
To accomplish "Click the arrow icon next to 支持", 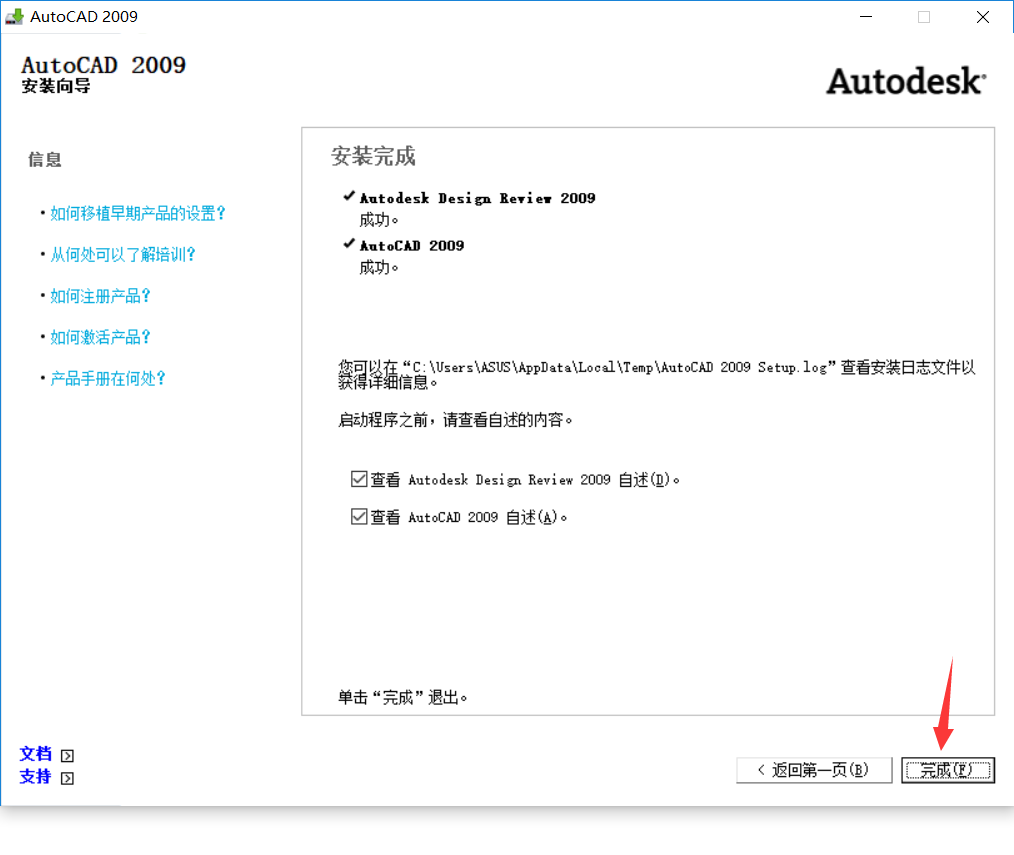I will (x=67, y=778).
